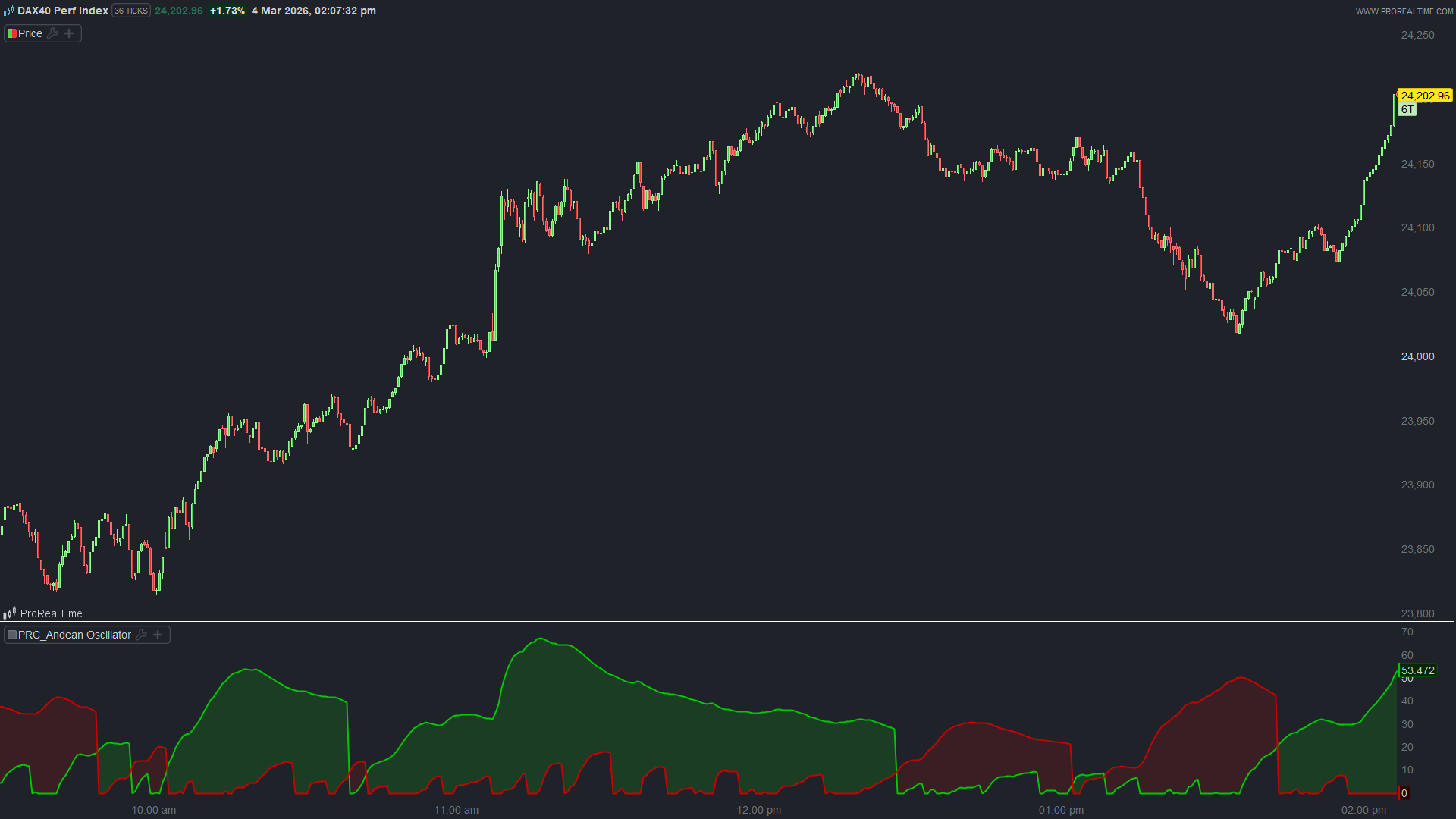The width and height of the screenshot is (1456, 819).
Task: Click the 53.472 oscillator value label
Action: 1417,670
